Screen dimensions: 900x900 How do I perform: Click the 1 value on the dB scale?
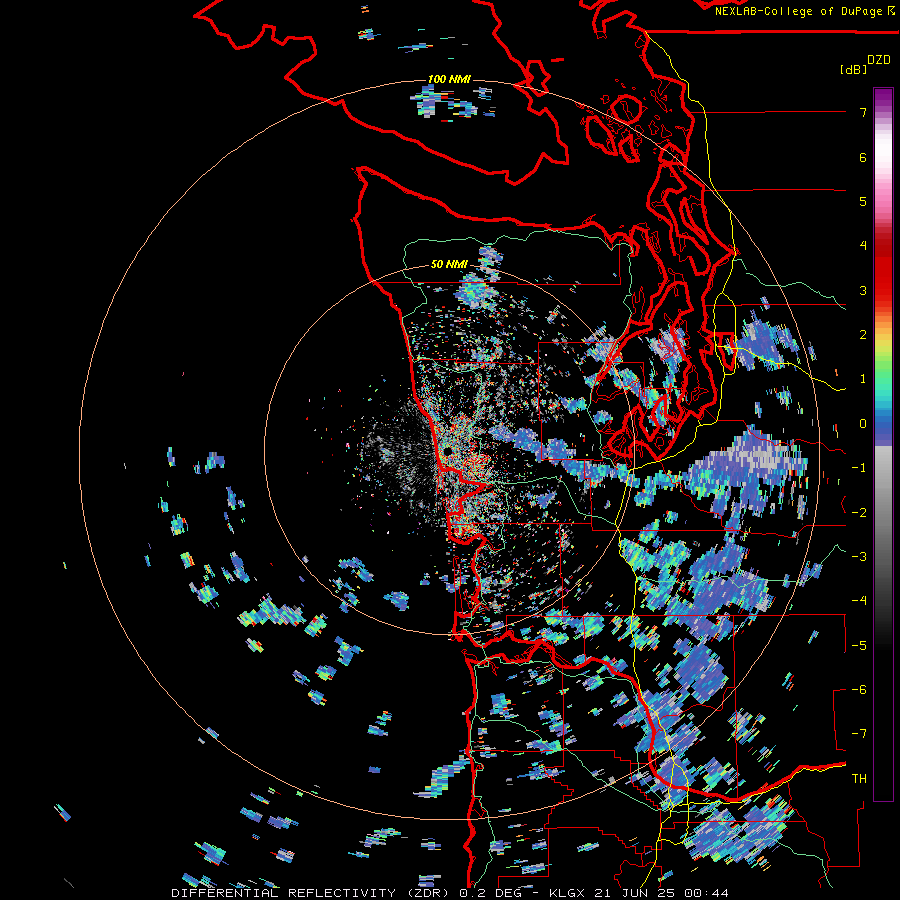(863, 379)
